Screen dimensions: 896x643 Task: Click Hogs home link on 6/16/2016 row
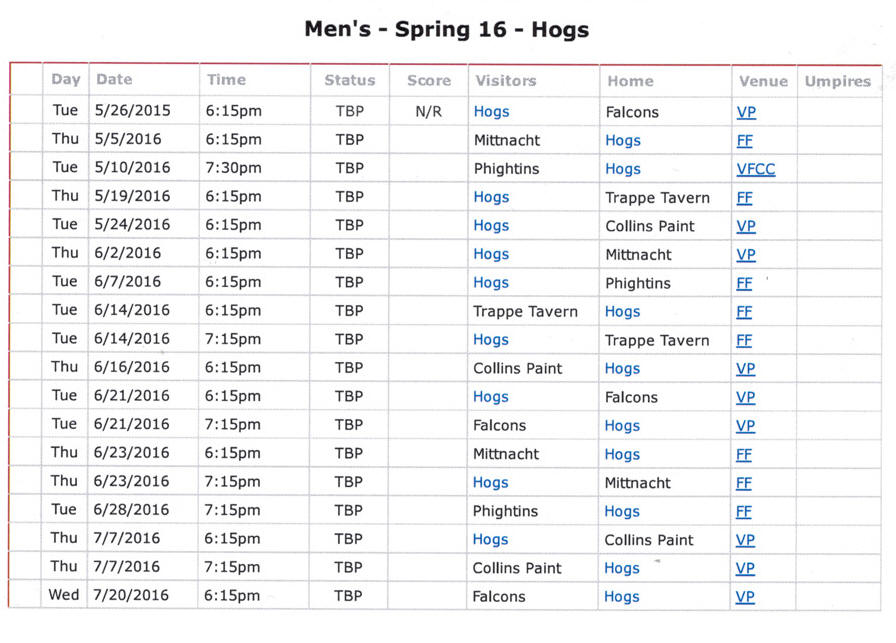tap(622, 369)
